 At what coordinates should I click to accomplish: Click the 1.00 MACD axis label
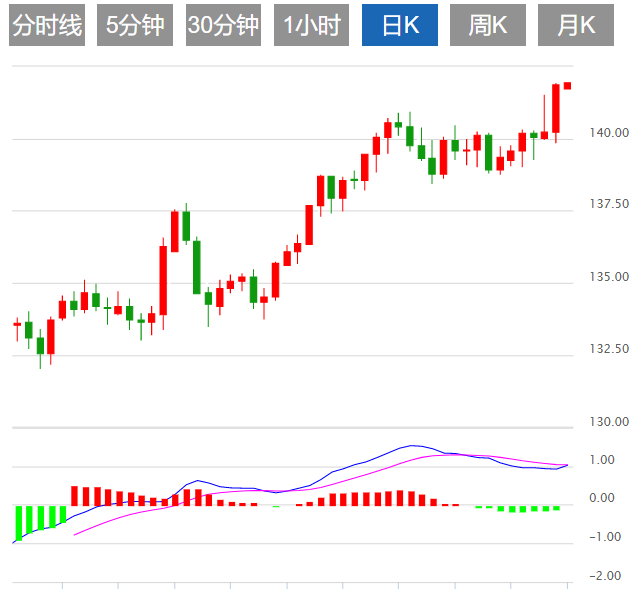[602, 460]
